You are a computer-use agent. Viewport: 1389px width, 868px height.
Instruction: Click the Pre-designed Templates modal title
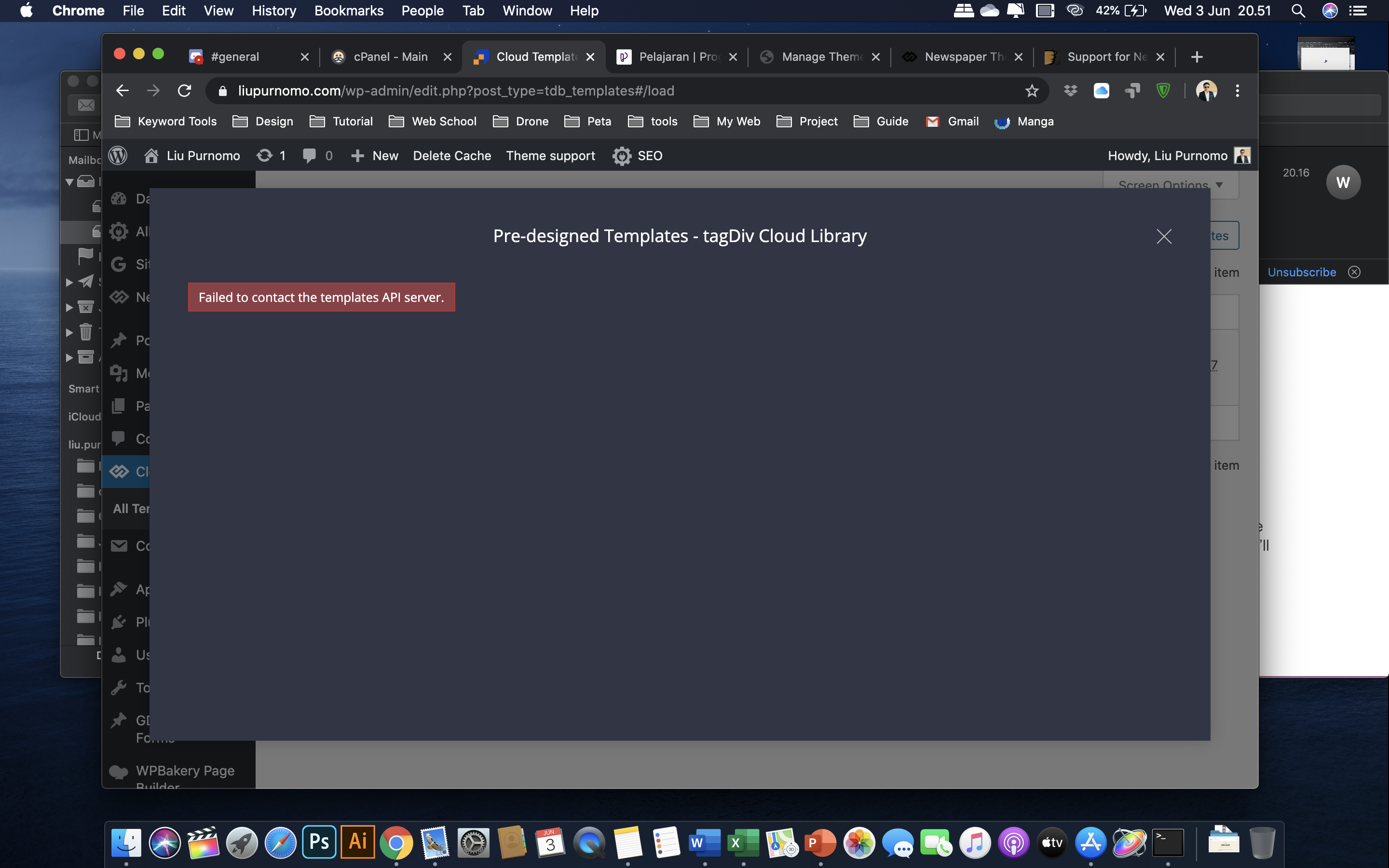[x=680, y=236]
